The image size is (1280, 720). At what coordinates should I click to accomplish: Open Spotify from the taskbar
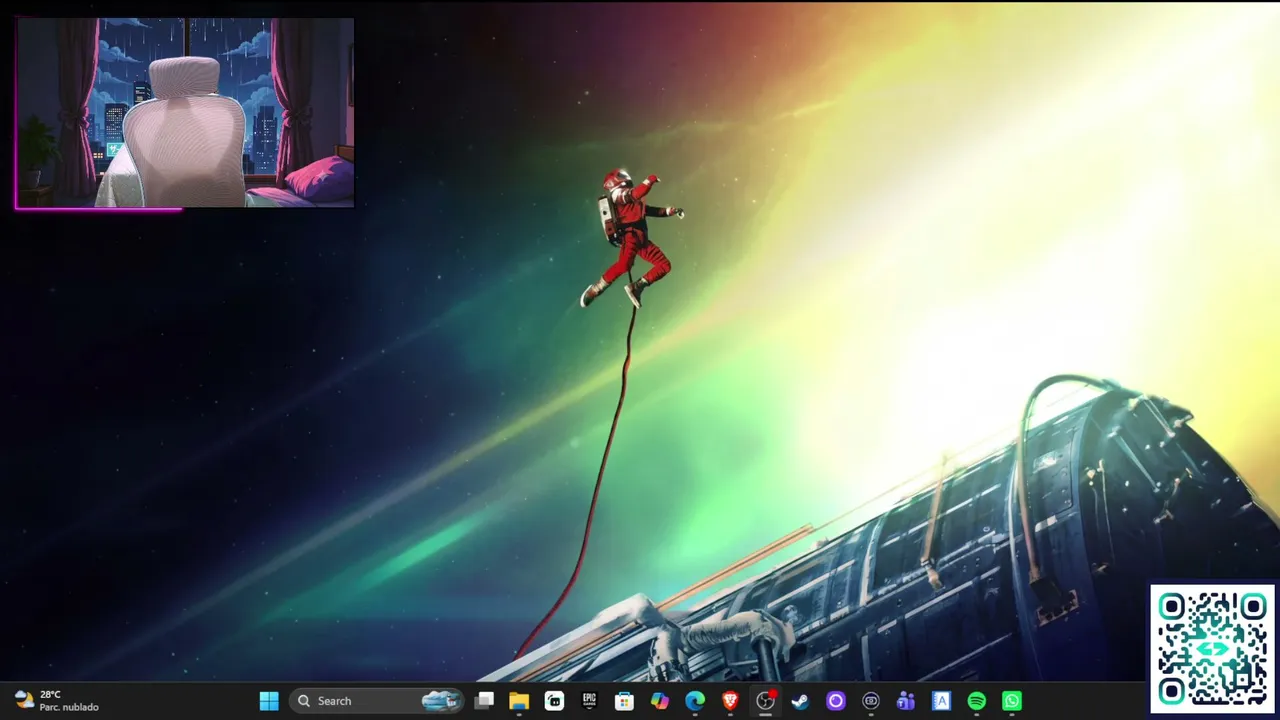977,701
